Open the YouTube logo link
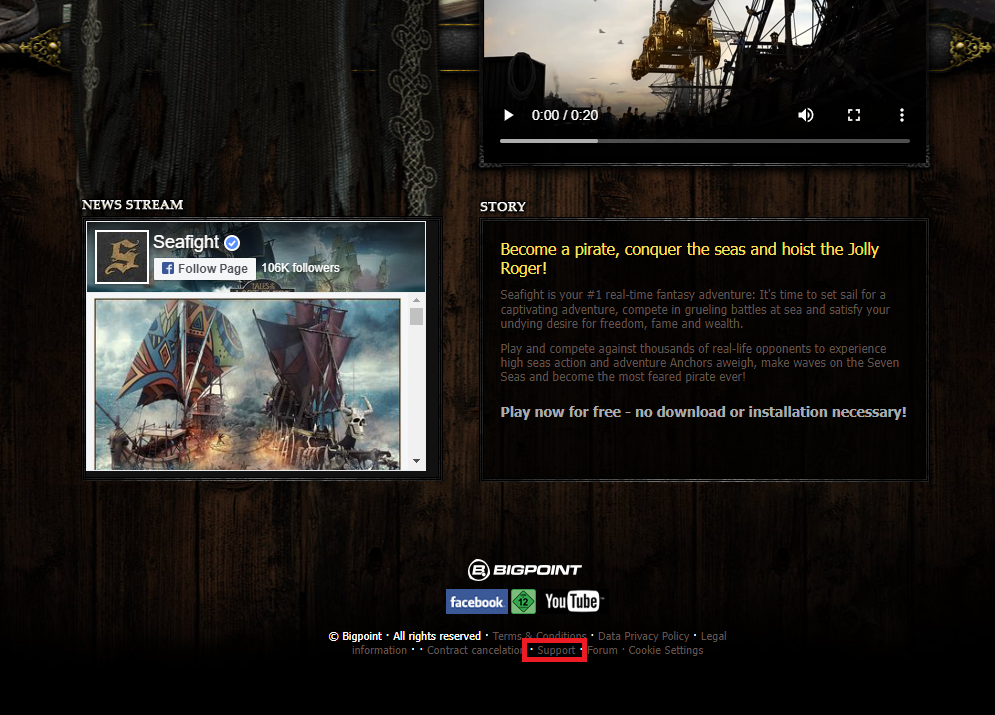The height and width of the screenshot is (715, 995). coord(572,602)
